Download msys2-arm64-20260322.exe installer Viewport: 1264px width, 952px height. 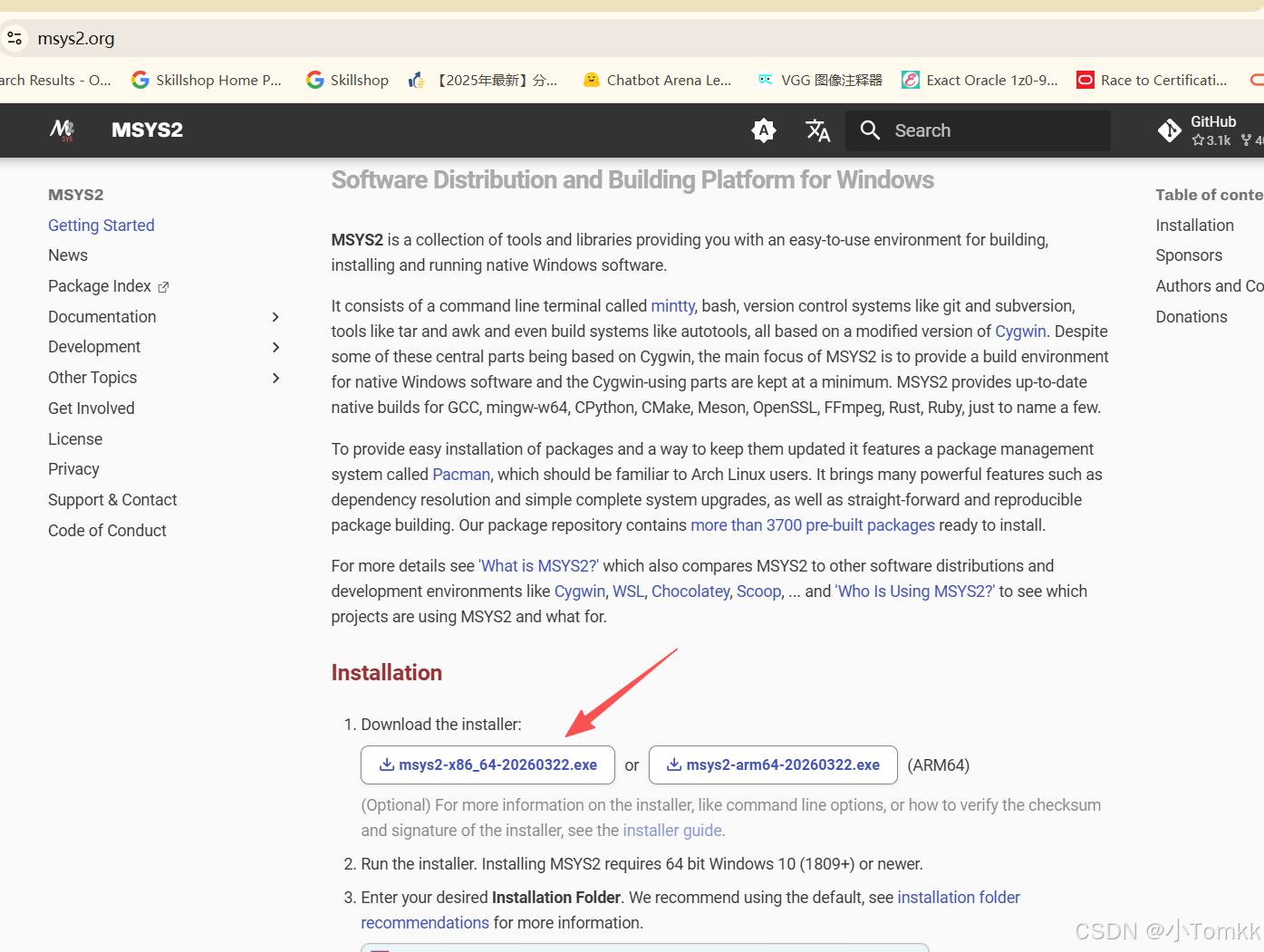774,764
